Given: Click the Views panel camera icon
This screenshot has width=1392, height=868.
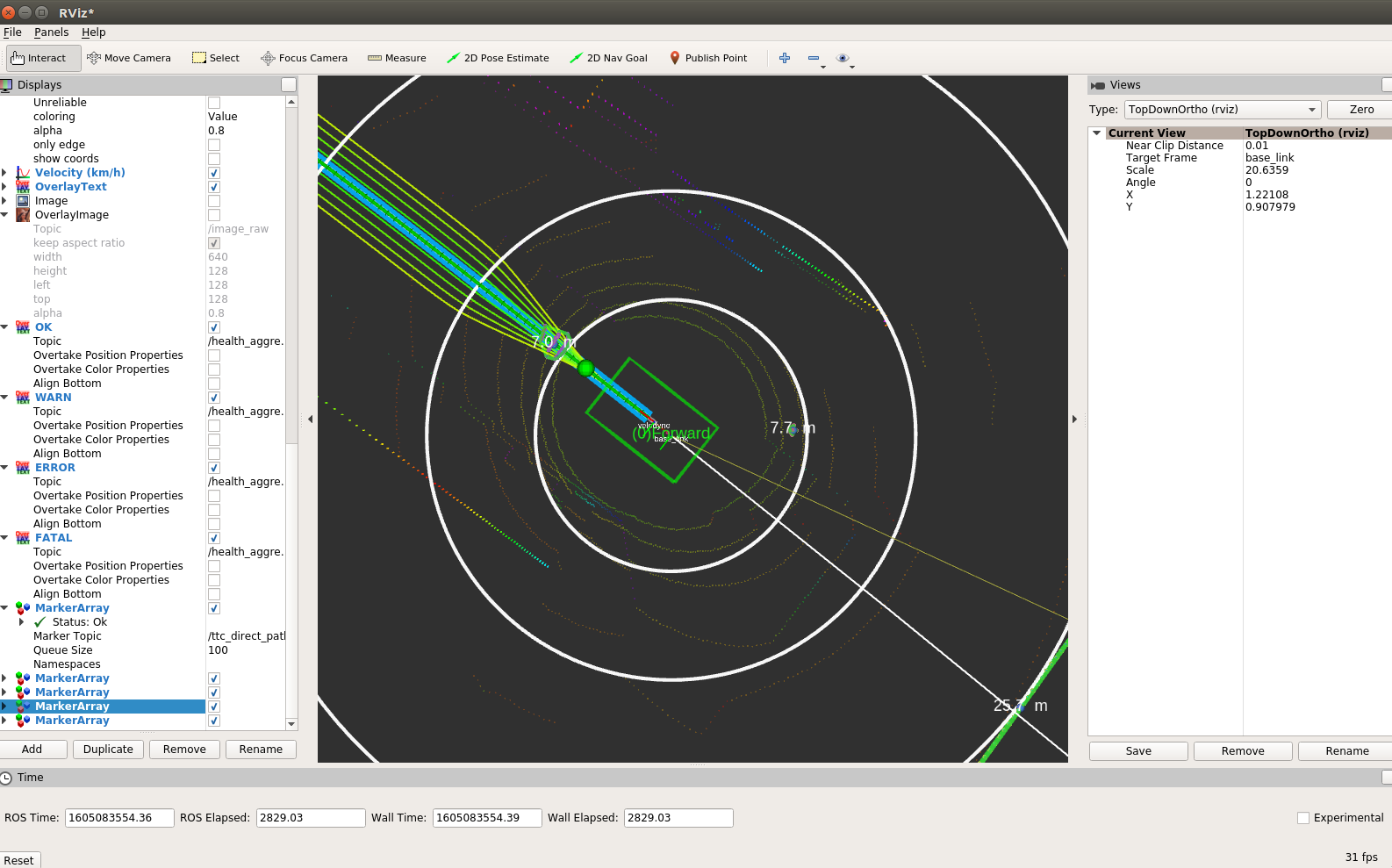Looking at the screenshot, I should [1098, 85].
